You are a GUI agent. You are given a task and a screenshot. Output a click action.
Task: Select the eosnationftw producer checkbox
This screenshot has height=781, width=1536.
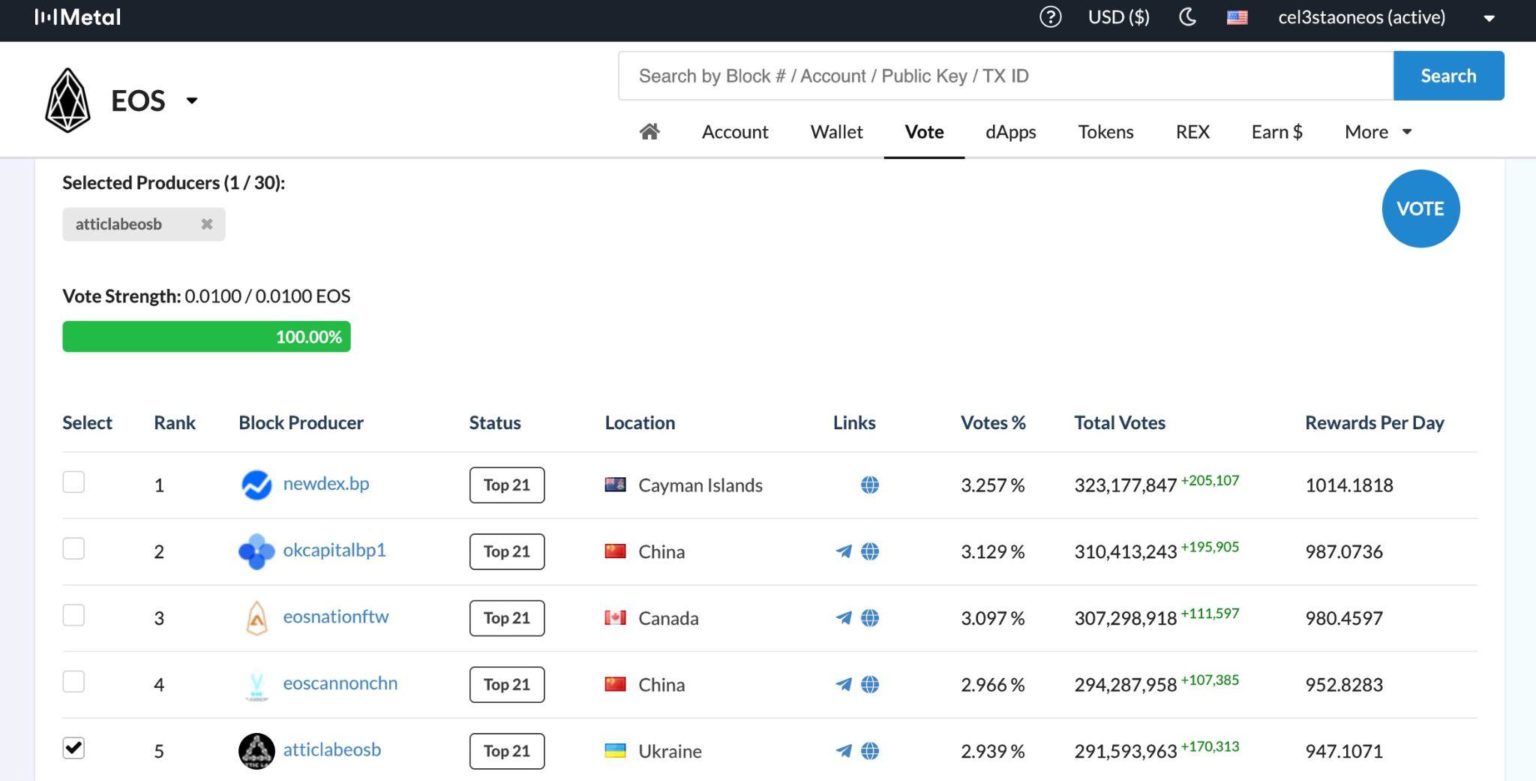point(74,615)
